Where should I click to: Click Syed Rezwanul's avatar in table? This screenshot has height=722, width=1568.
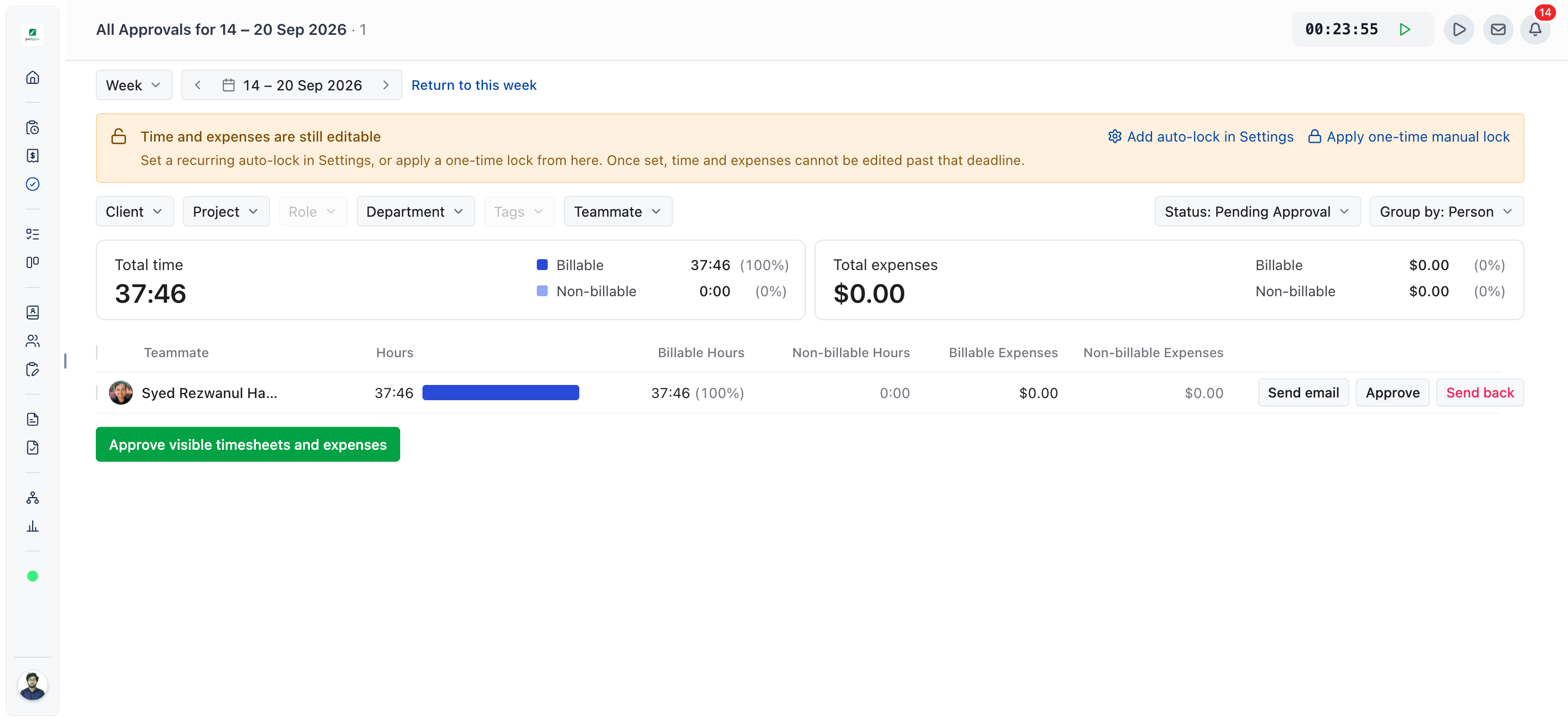[x=120, y=393]
